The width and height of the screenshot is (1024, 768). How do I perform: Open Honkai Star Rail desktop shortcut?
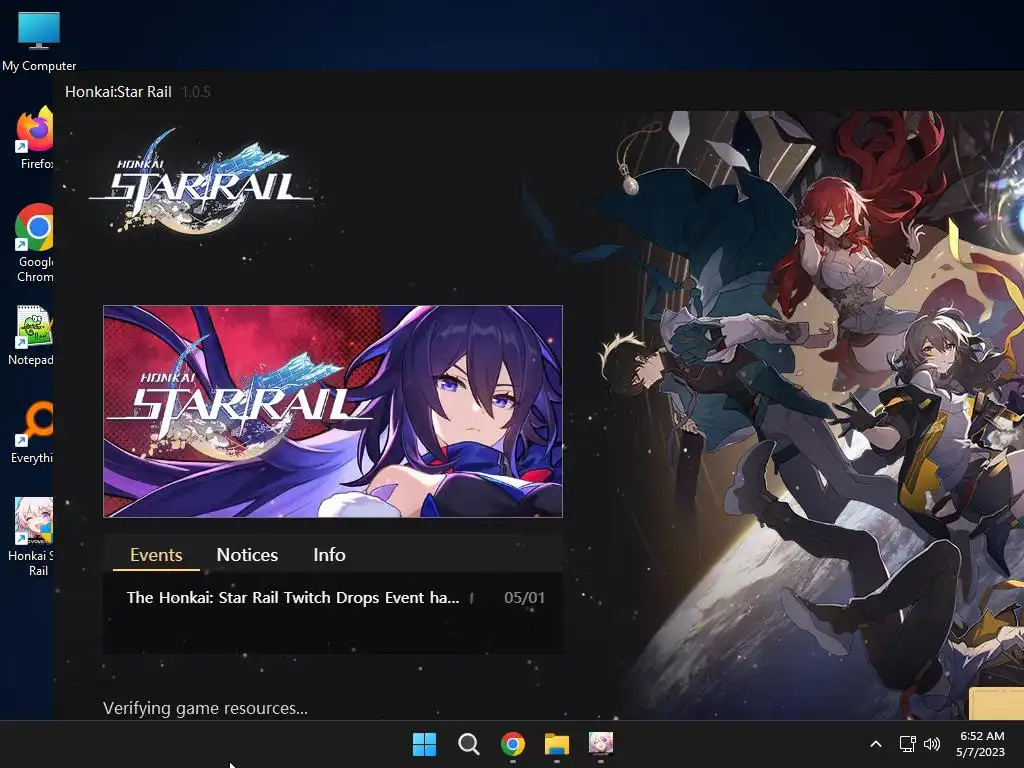(x=33, y=536)
